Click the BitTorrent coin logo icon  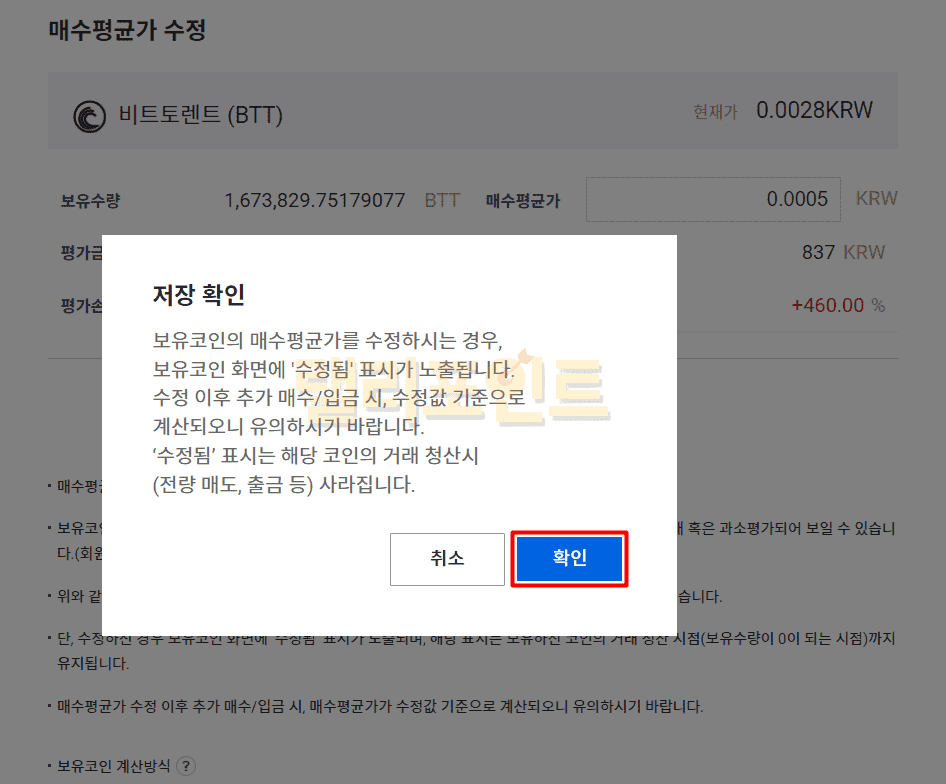pos(89,116)
